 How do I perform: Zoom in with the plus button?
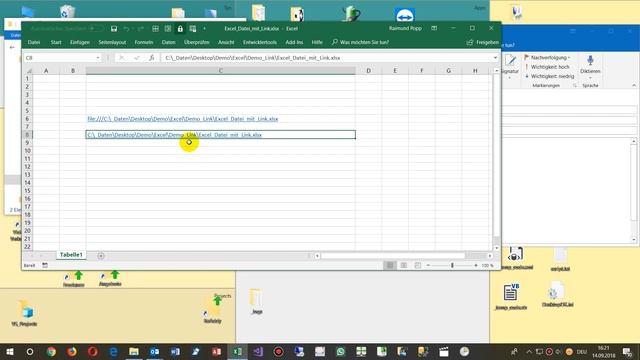pos(476,265)
